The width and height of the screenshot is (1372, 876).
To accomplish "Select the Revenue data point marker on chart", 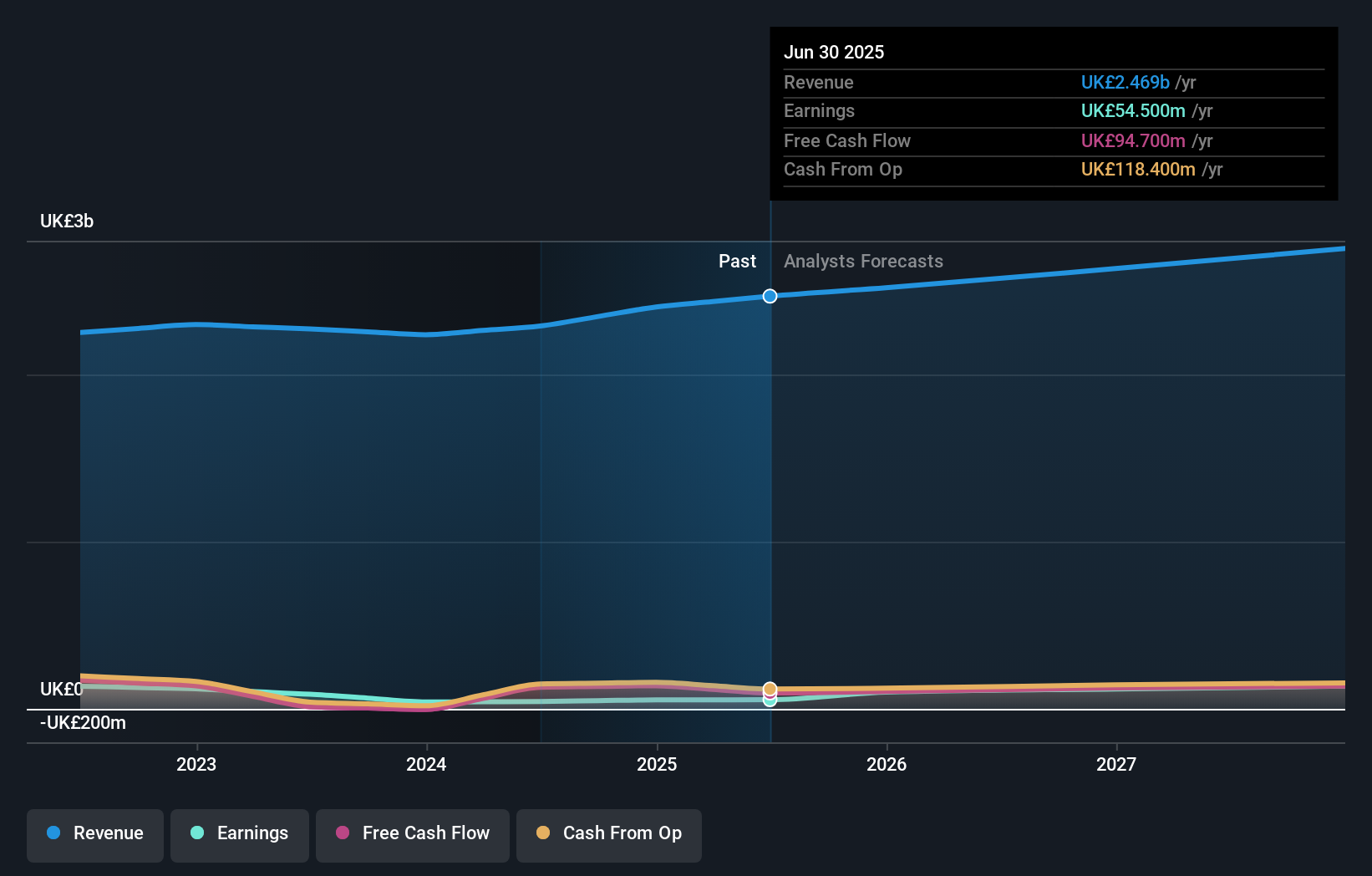I will click(x=770, y=296).
